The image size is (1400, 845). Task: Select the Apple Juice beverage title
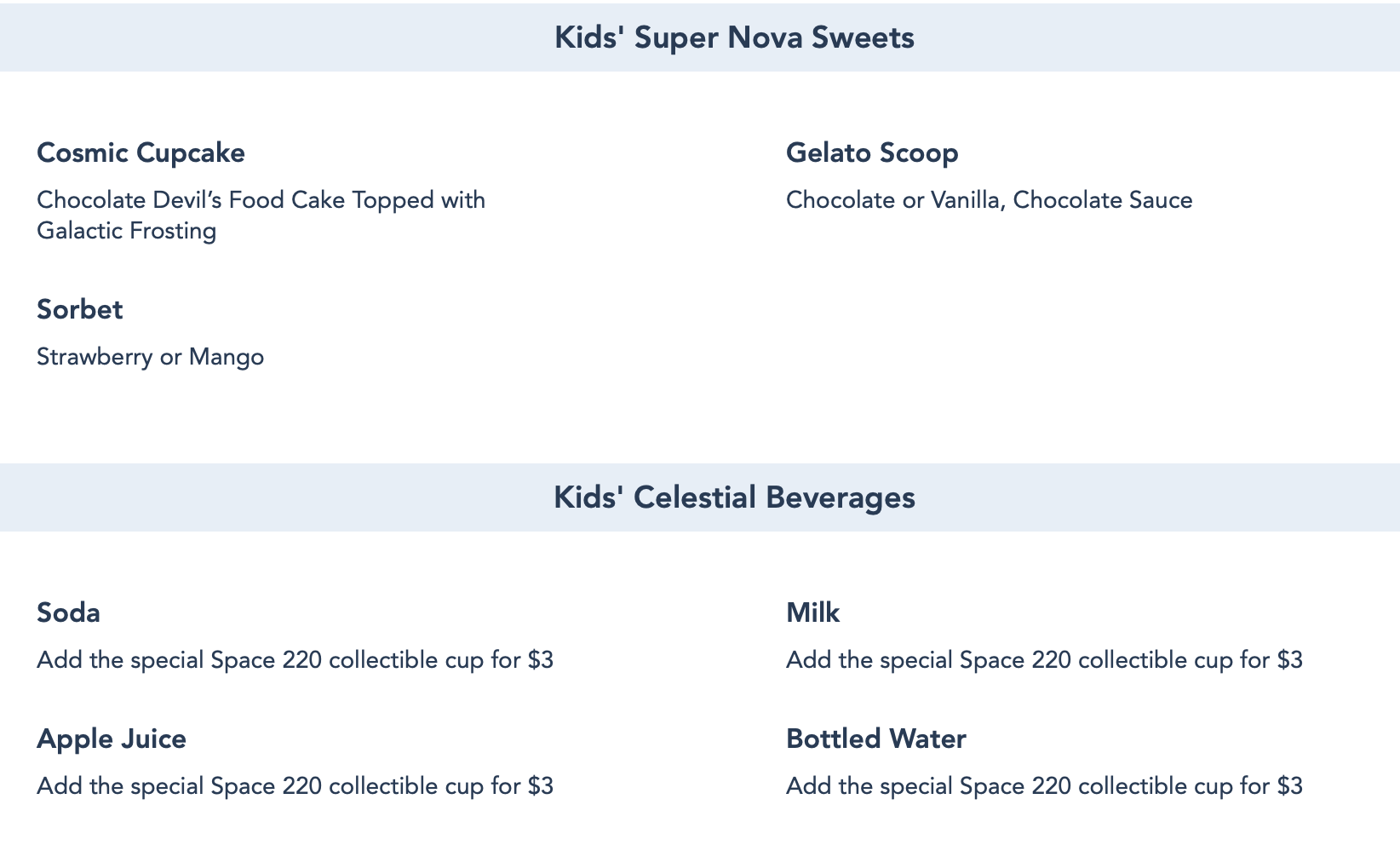(x=112, y=739)
